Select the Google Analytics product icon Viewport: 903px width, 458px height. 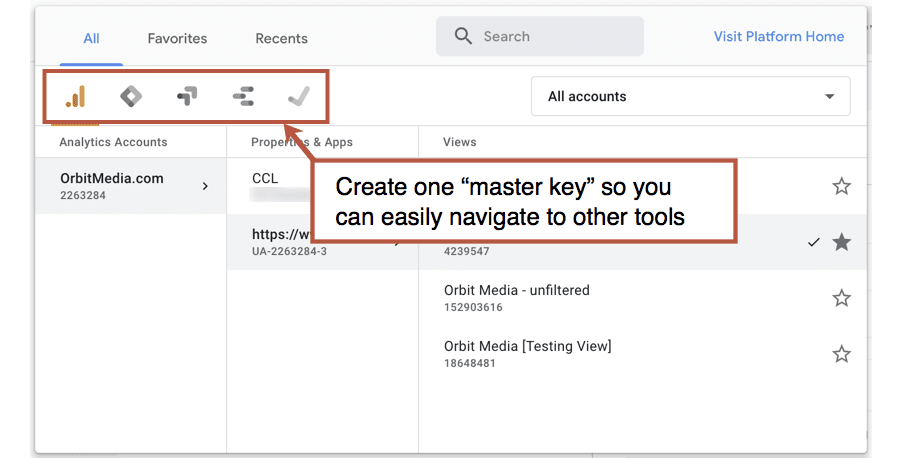pyautogui.click(x=75, y=96)
